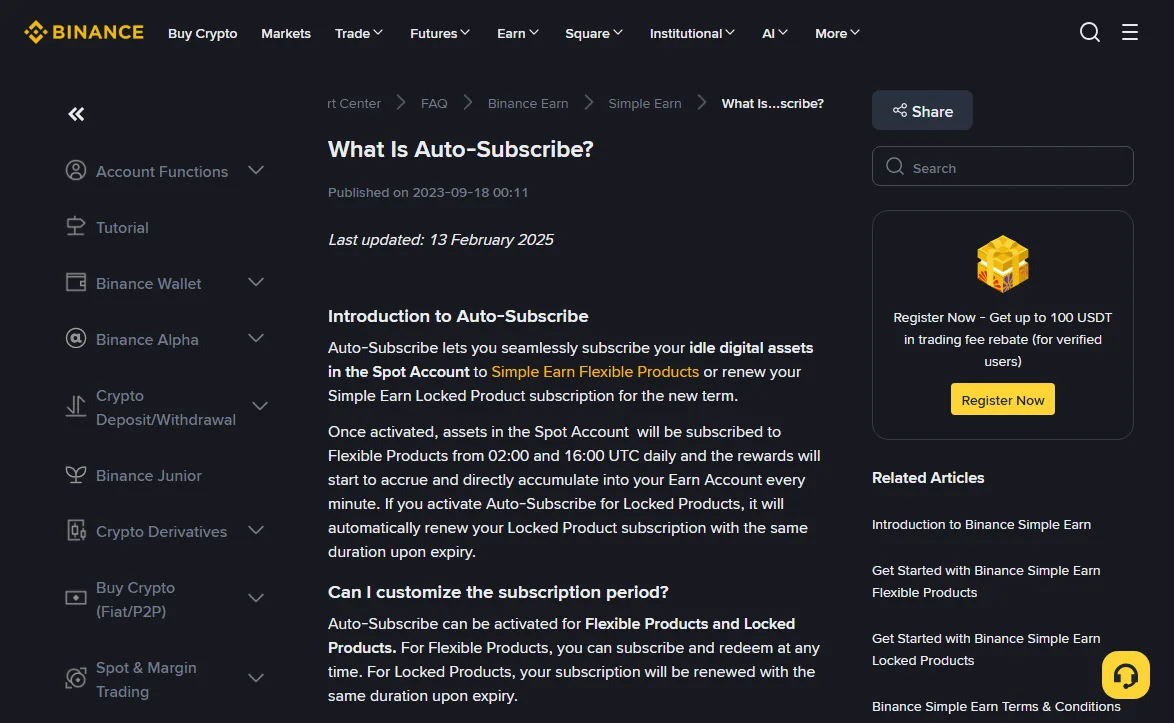Screen dimensions: 1174x723
Task: Click the Tutorial signpost icon
Action: point(76,226)
